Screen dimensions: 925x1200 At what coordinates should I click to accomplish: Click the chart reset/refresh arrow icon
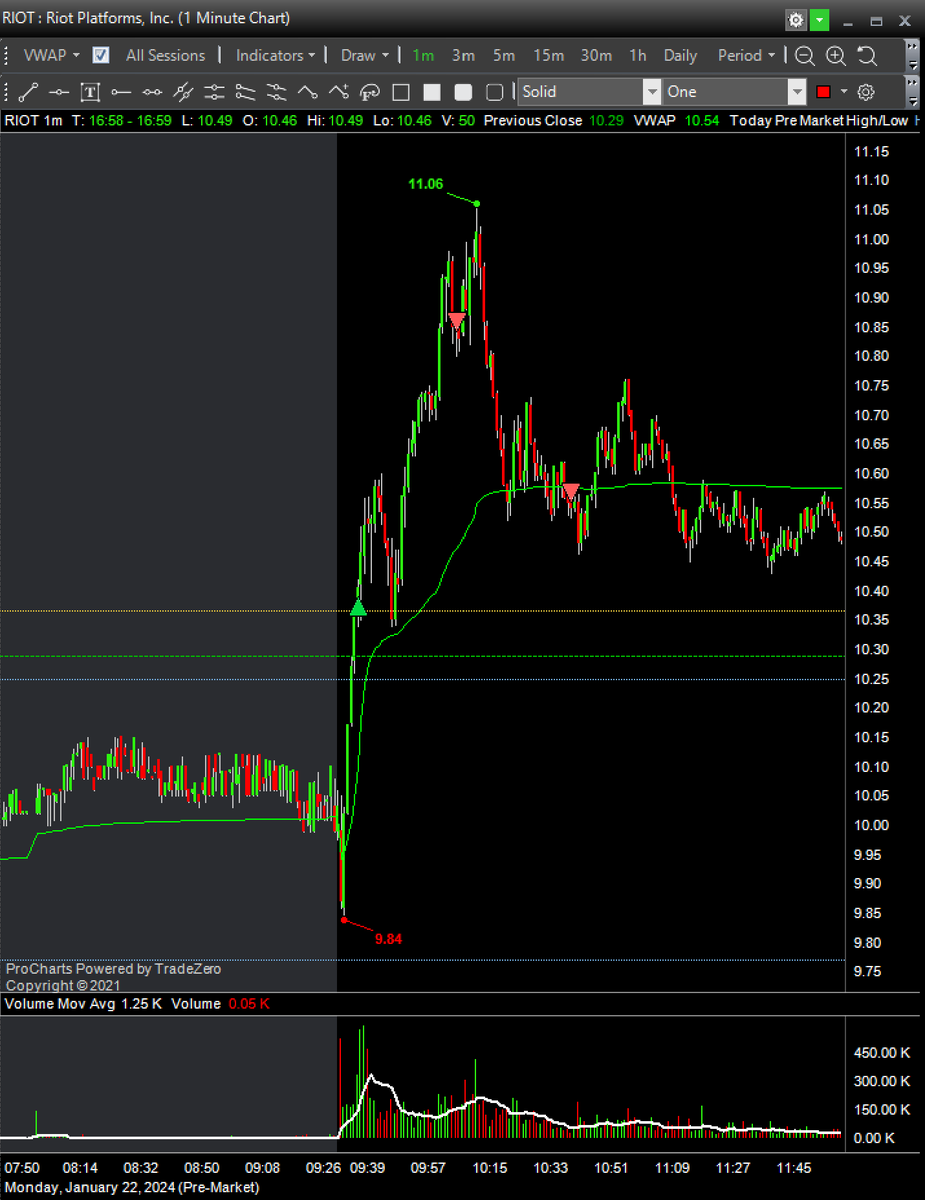(x=868, y=55)
